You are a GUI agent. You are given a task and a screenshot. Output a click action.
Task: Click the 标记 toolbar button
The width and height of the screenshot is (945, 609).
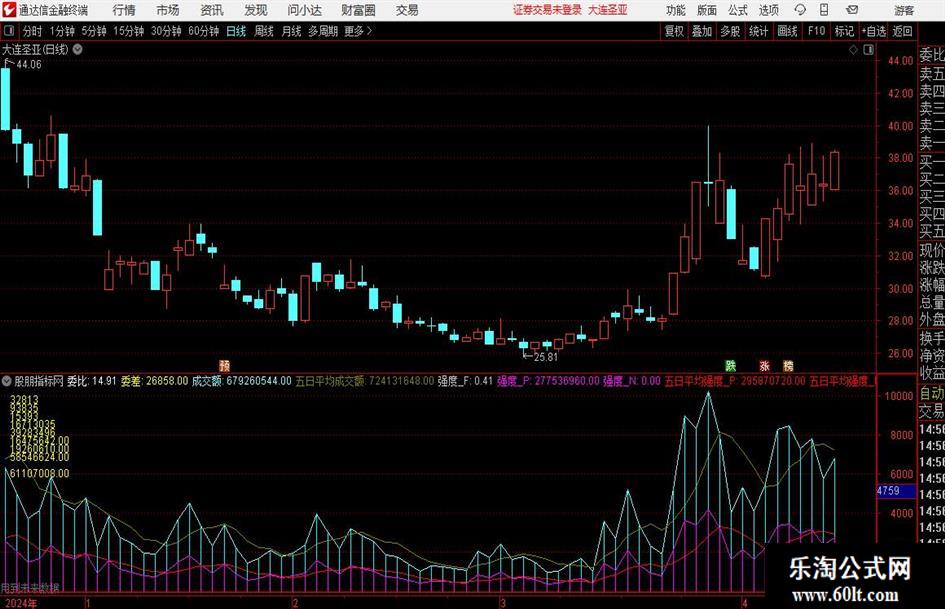pos(844,31)
